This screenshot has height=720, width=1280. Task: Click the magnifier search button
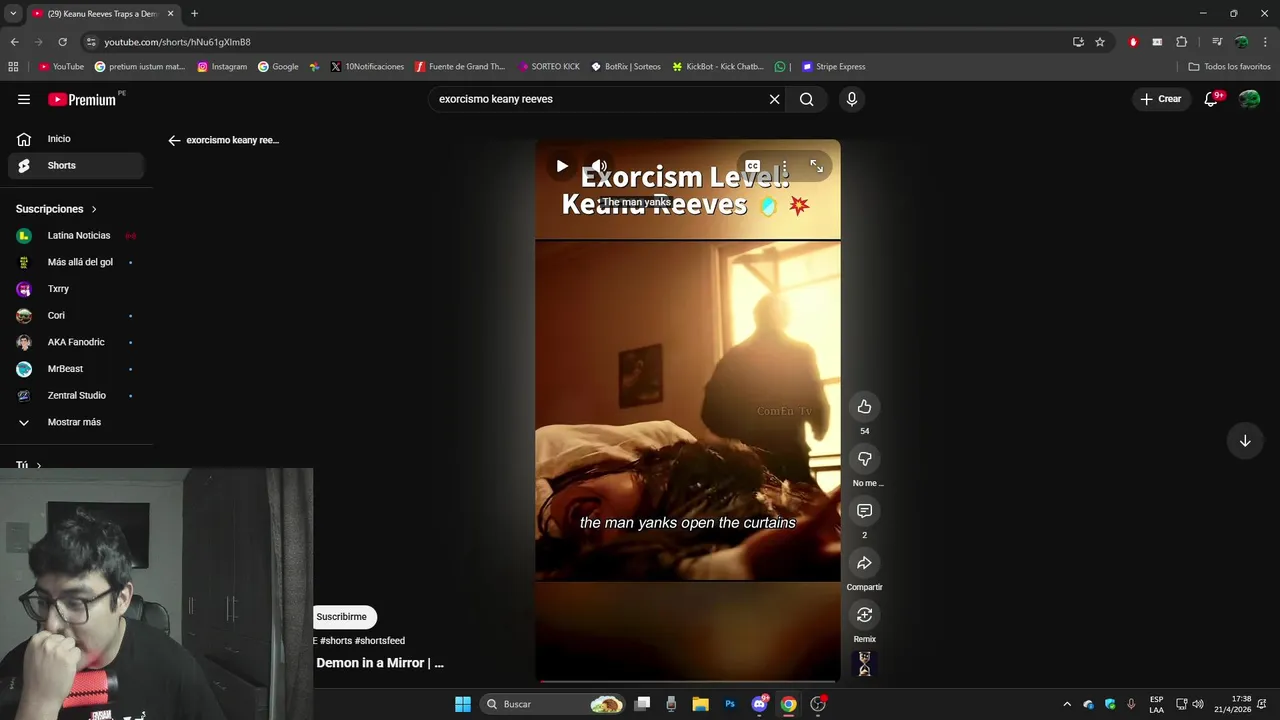[806, 99]
